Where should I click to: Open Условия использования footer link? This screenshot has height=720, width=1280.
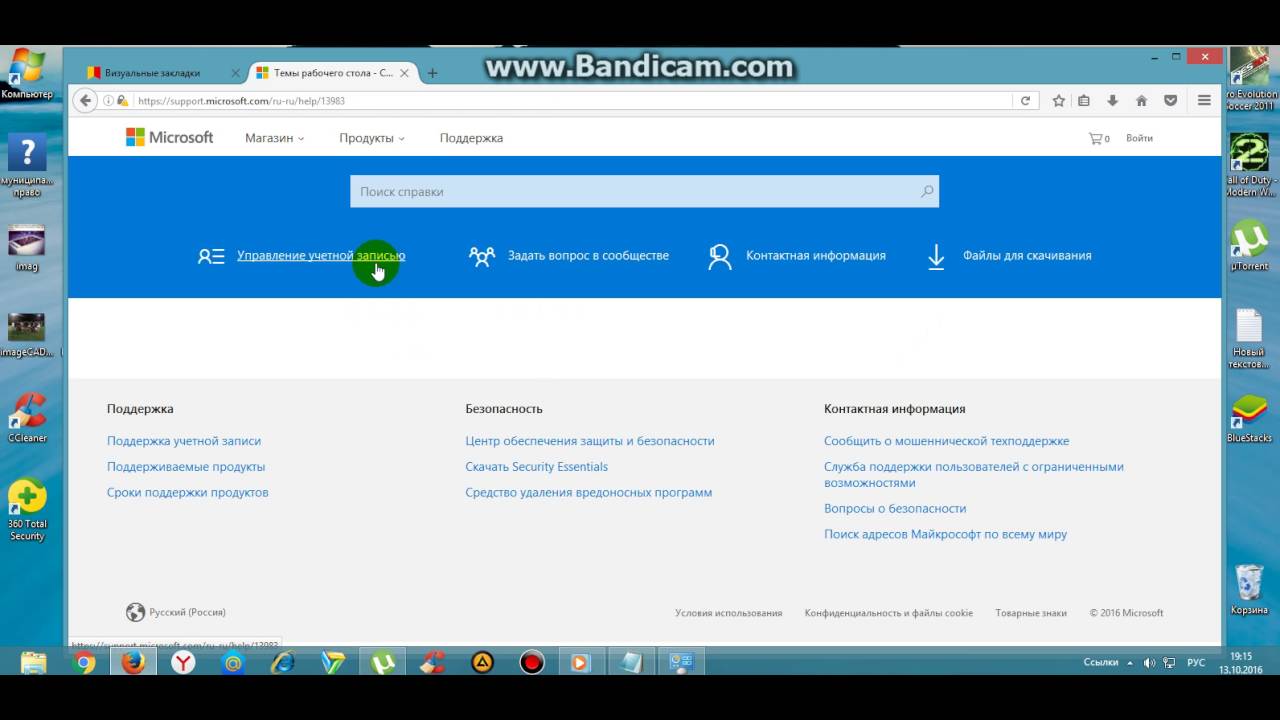[728, 613]
